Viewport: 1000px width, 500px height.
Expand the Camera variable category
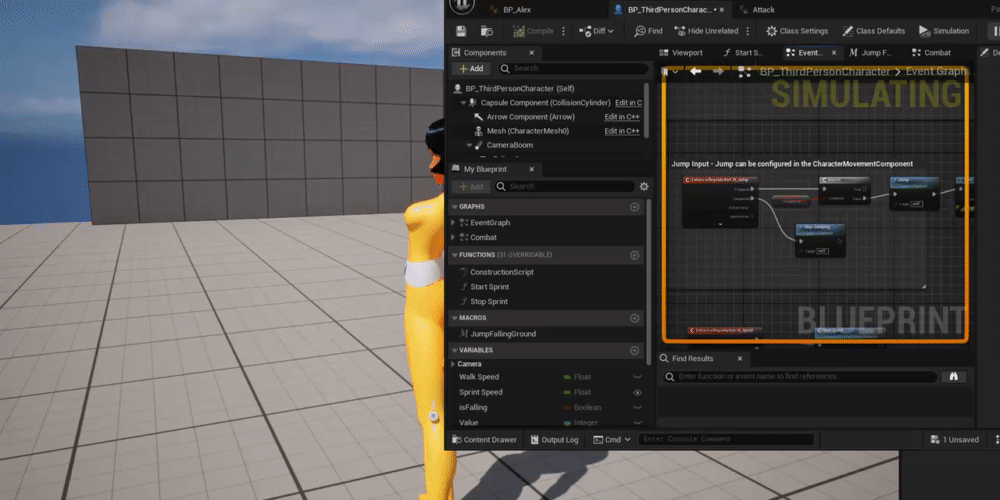click(x=453, y=364)
